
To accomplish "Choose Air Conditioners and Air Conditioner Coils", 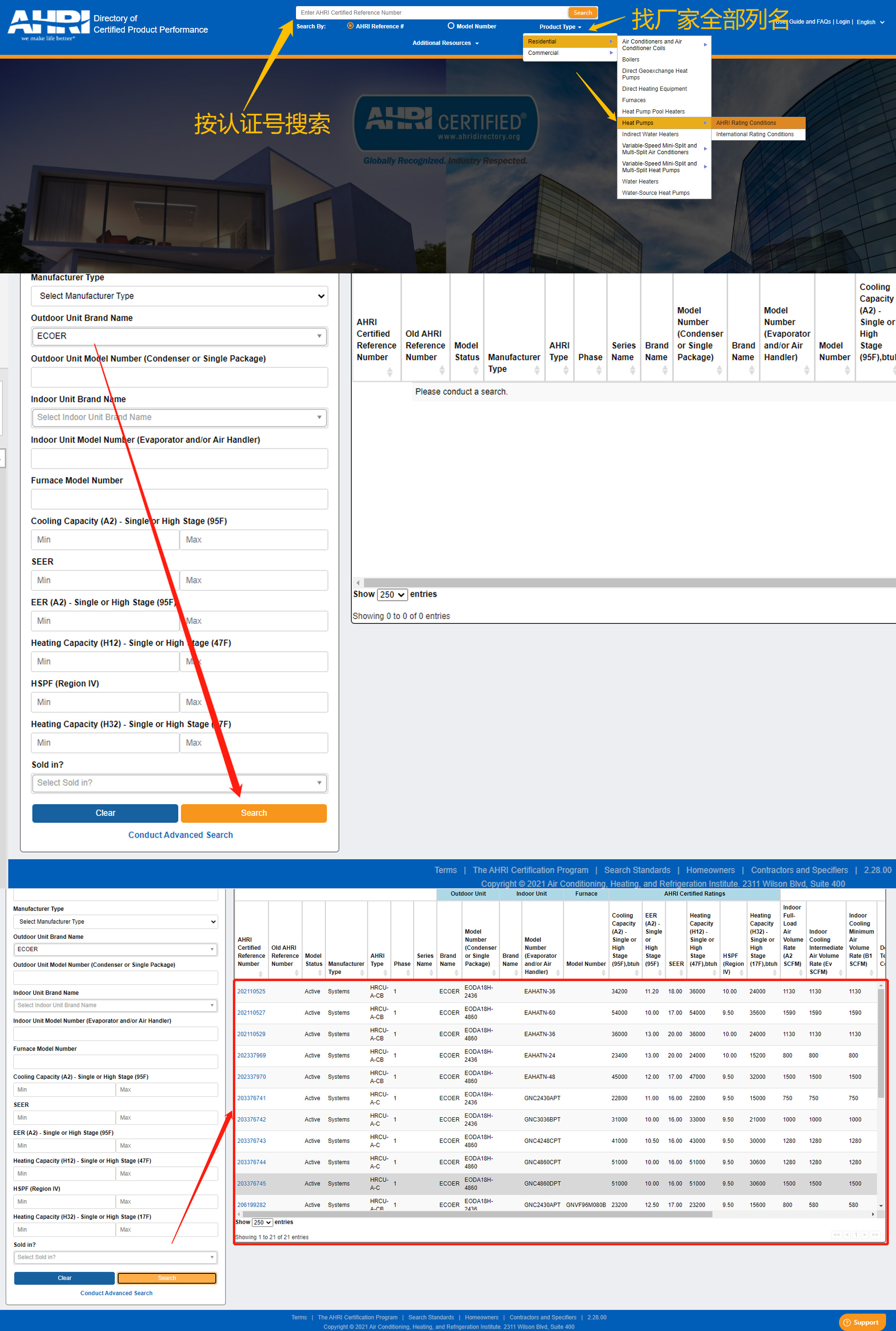I will (x=664, y=45).
